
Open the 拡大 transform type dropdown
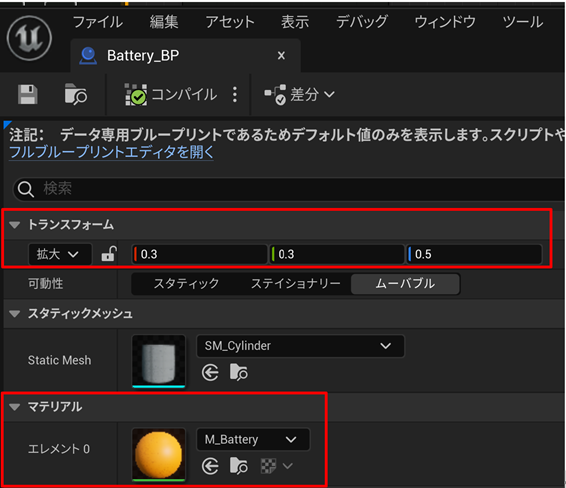tap(60, 254)
